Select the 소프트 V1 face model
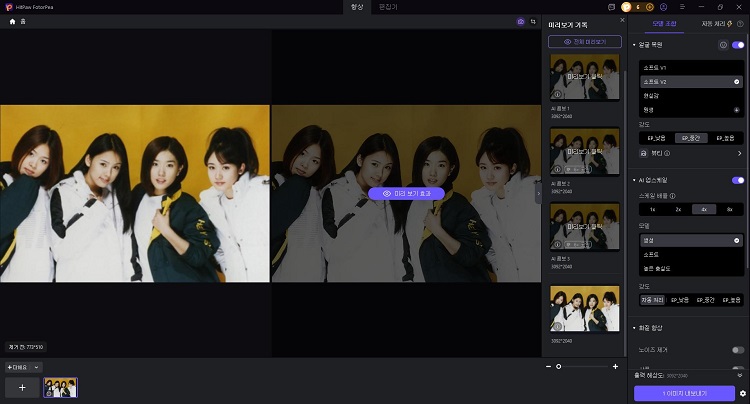This screenshot has height=404, width=750. 691,68
